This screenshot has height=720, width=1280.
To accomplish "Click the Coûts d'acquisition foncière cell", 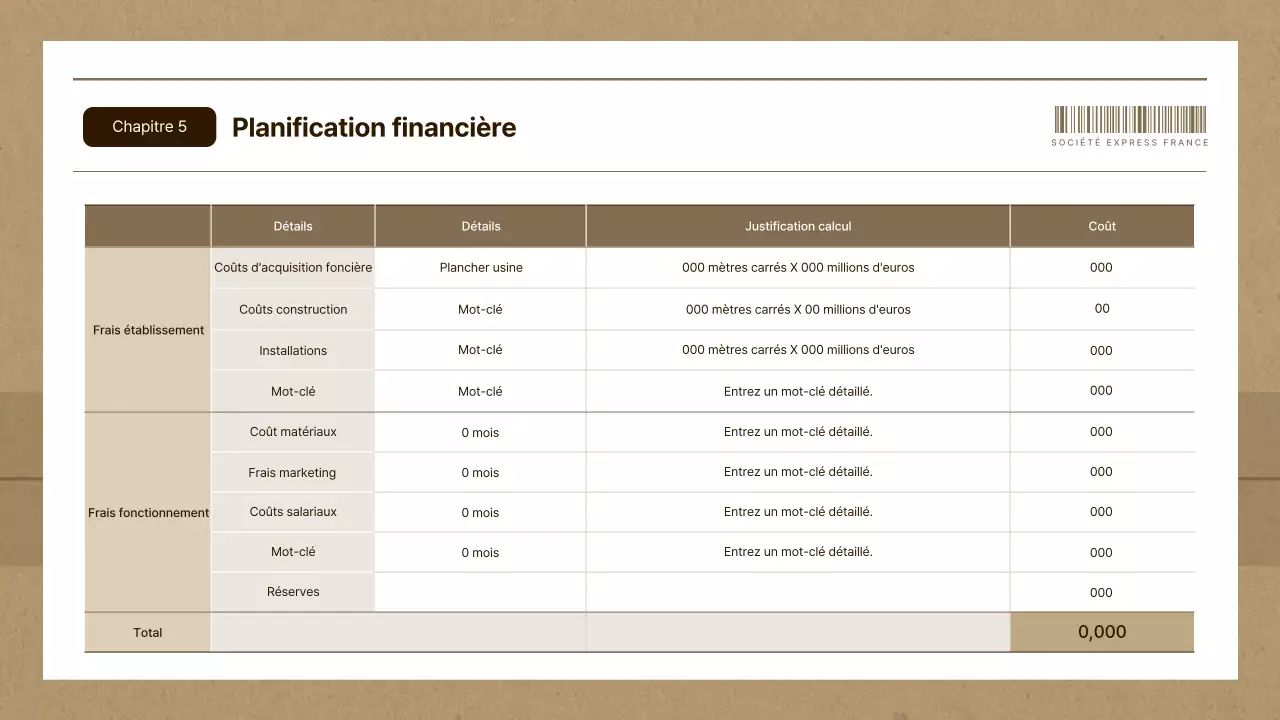I will tap(292, 267).
